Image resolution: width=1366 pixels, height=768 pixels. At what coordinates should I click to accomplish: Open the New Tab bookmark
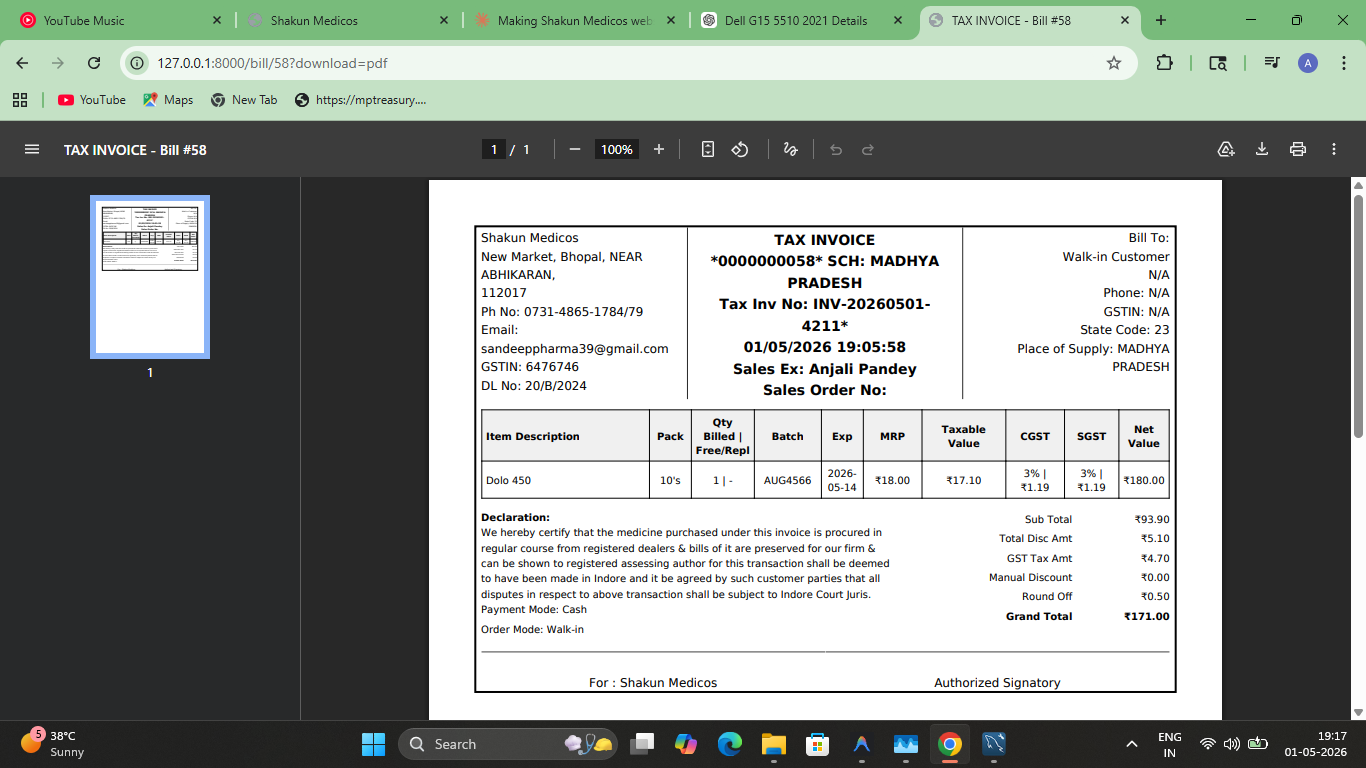(244, 100)
